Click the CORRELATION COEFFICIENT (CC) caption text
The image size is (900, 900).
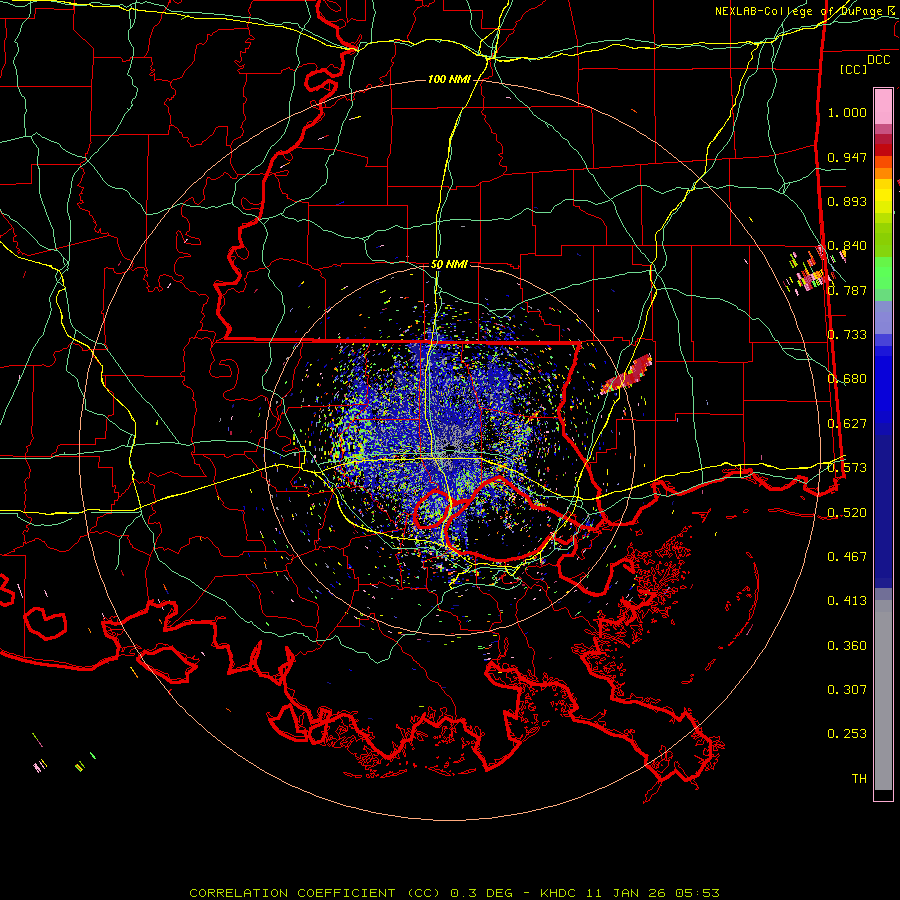click(315, 893)
